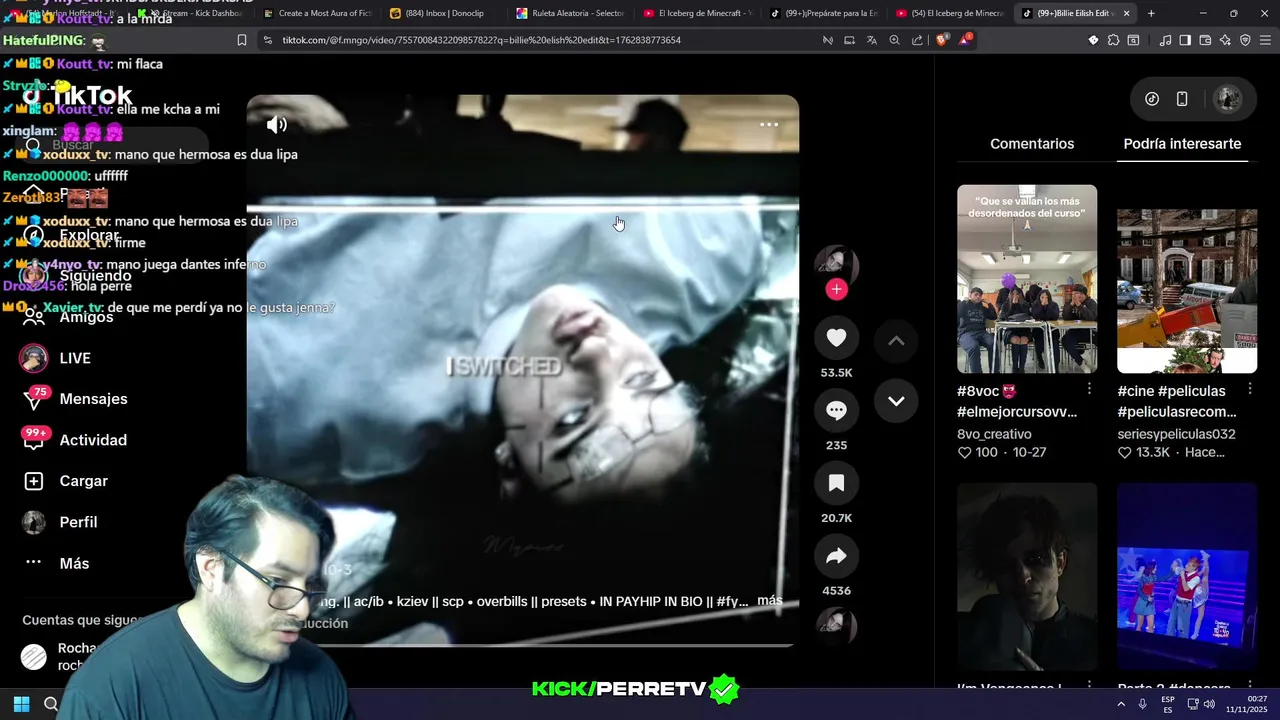This screenshot has width=1280, height=720.
Task: Open options for the #cine #peliculas card
Action: point(1249,389)
